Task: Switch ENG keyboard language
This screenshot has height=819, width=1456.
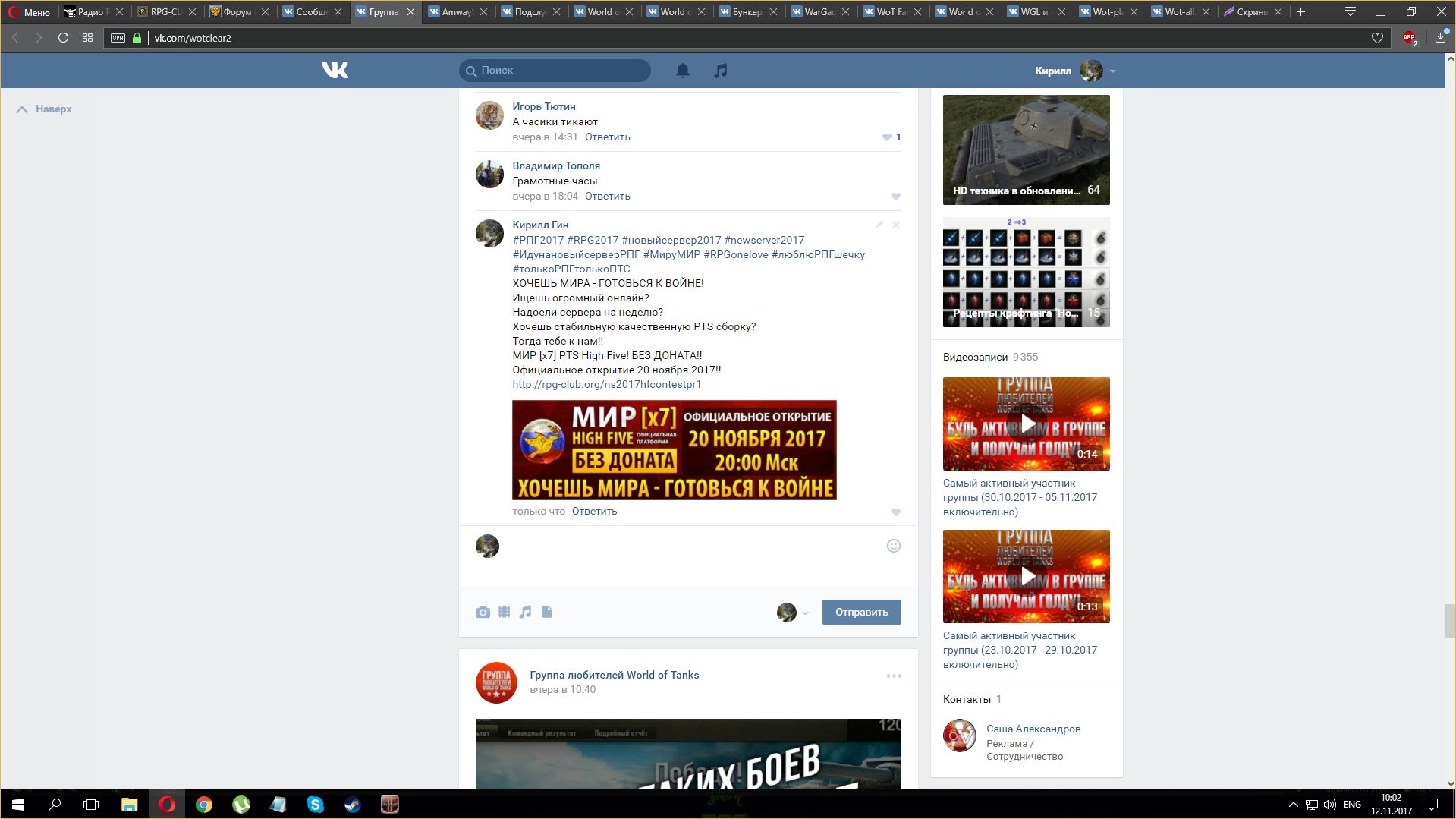Action: coord(1352,805)
